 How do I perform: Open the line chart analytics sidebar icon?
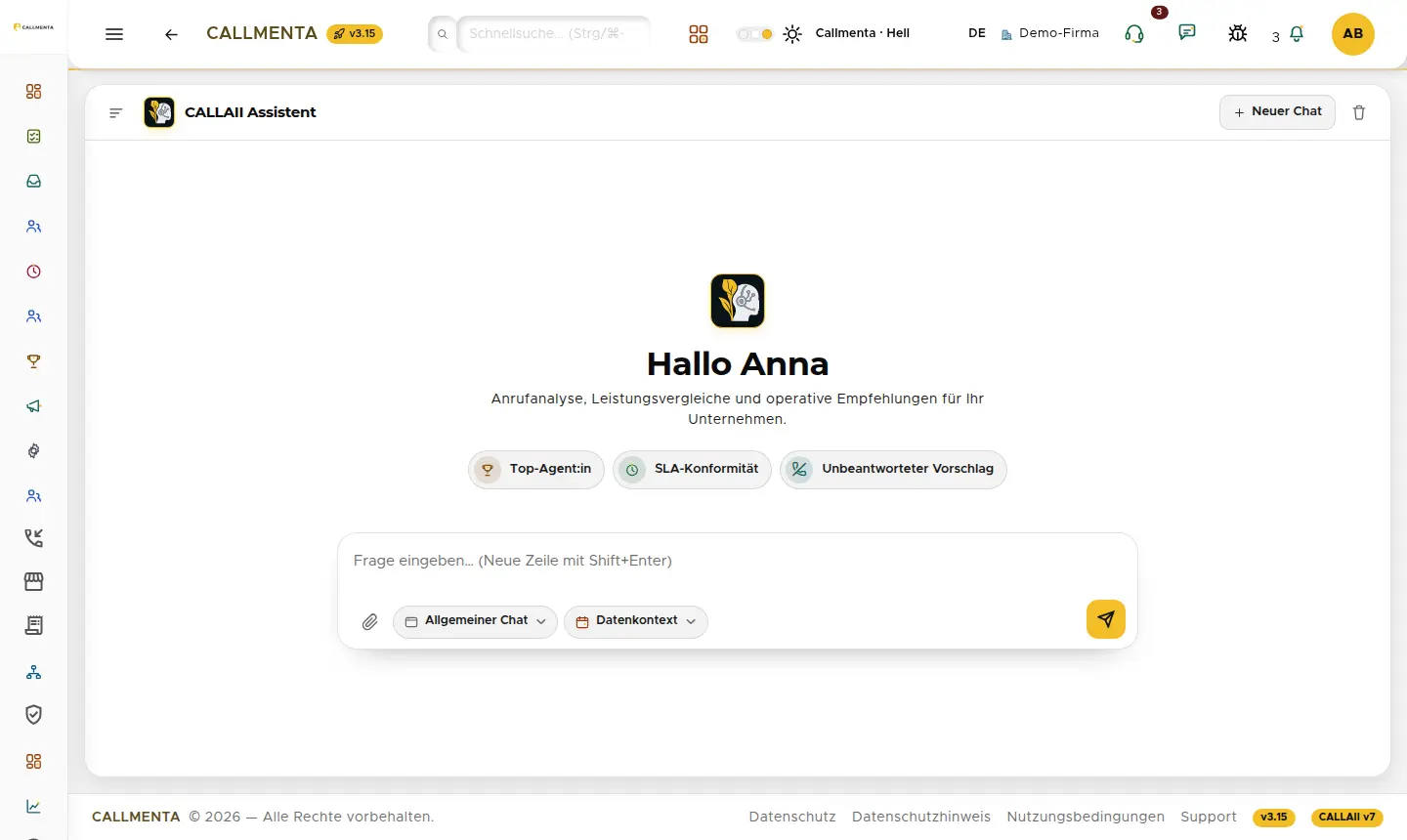(x=34, y=807)
